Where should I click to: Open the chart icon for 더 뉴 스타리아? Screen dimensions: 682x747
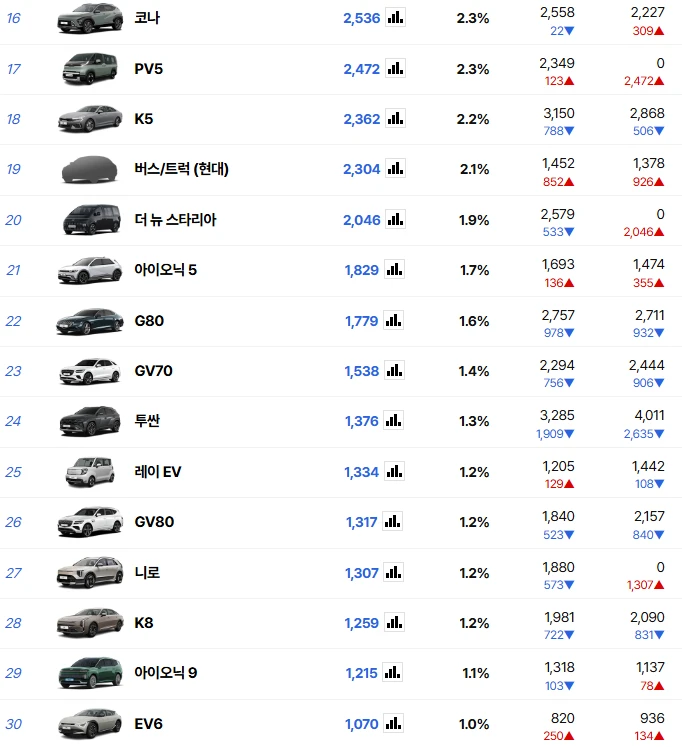pyautogui.click(x=395, y=219)
